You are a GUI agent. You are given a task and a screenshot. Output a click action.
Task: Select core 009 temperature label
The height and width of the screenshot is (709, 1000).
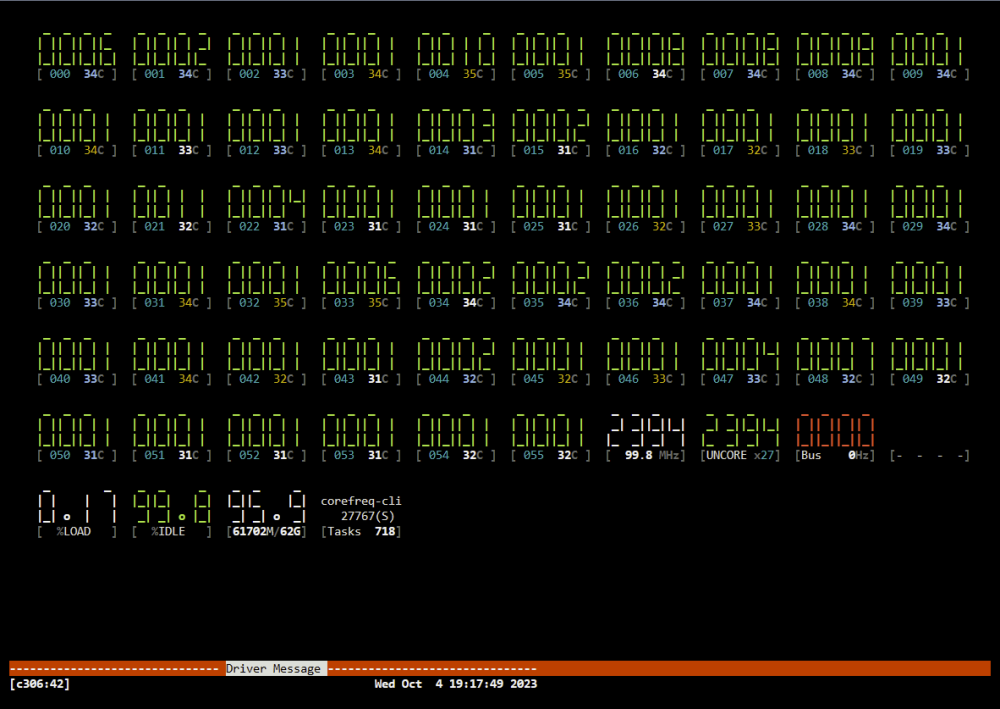point(930,74)
